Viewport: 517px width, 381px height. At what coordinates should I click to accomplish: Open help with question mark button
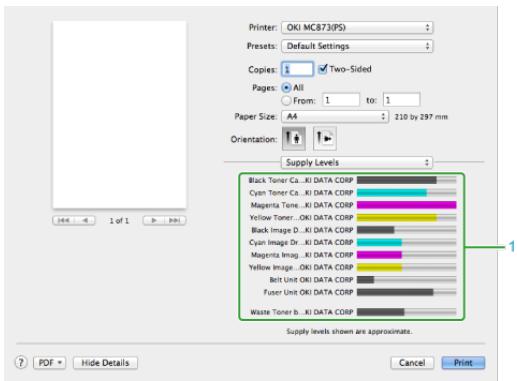click(21, 362)
